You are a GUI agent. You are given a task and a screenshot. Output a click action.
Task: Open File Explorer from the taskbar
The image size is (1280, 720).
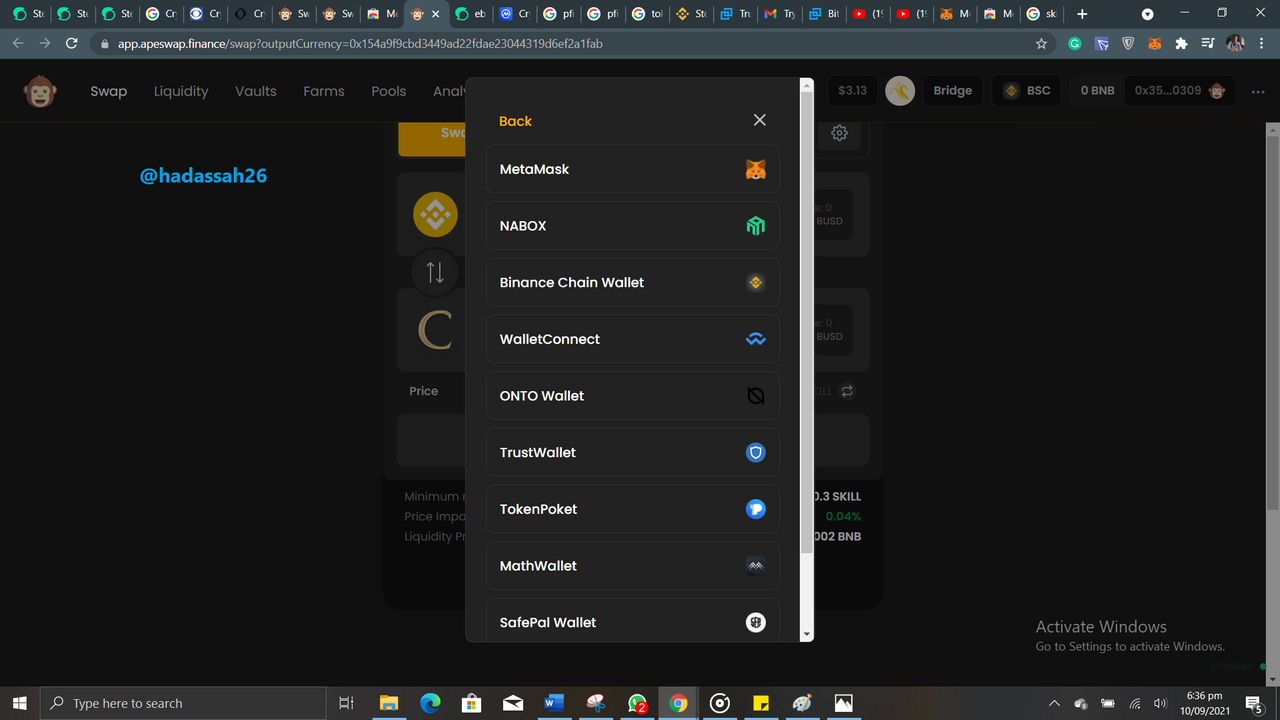tap(389, 703)
